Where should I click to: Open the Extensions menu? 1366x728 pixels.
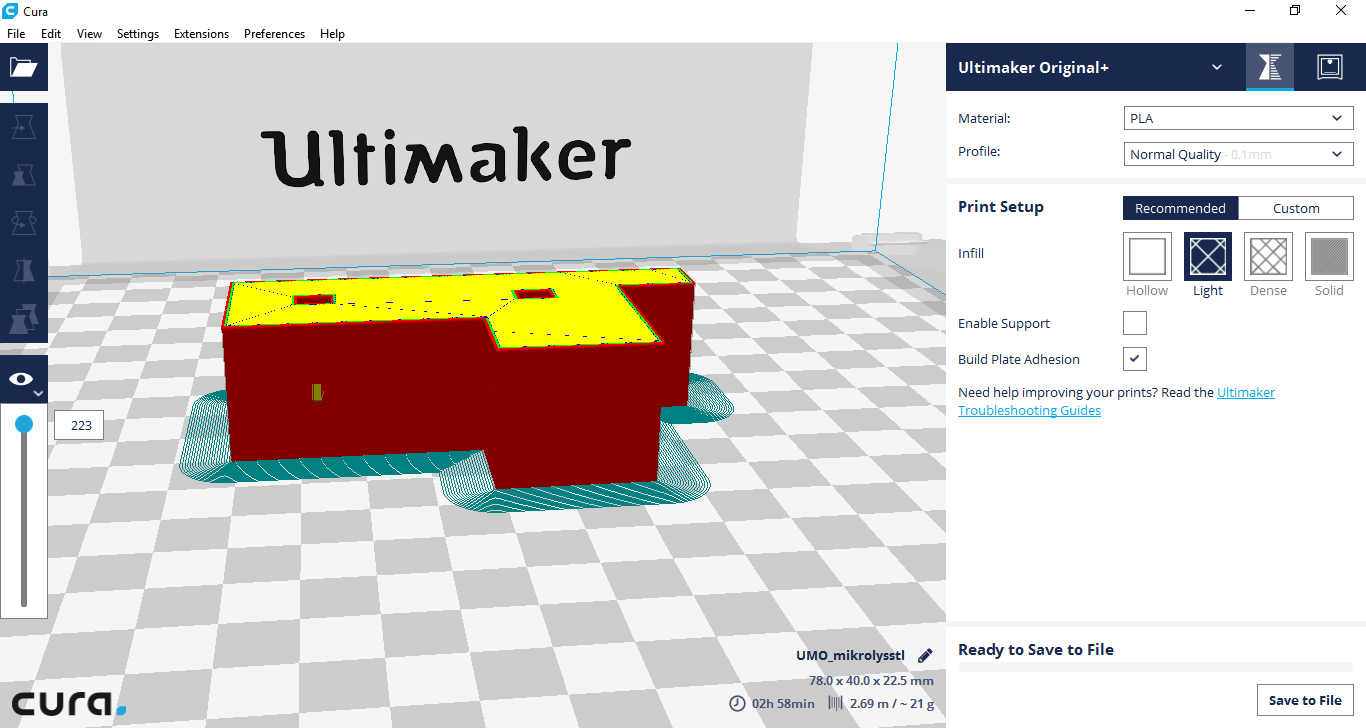pos(201,33)
